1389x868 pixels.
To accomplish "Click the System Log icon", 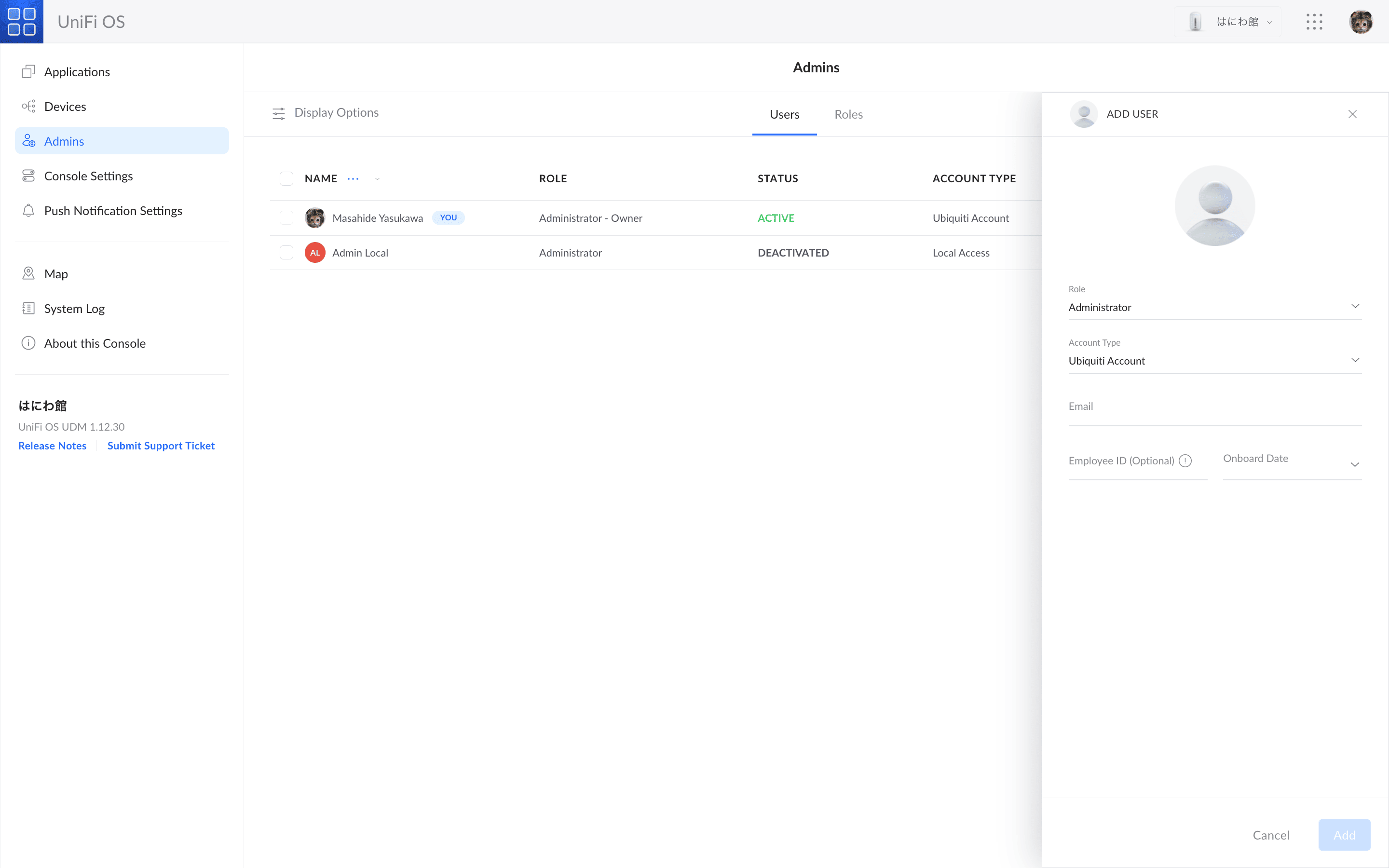I will [x=28, y=308].
